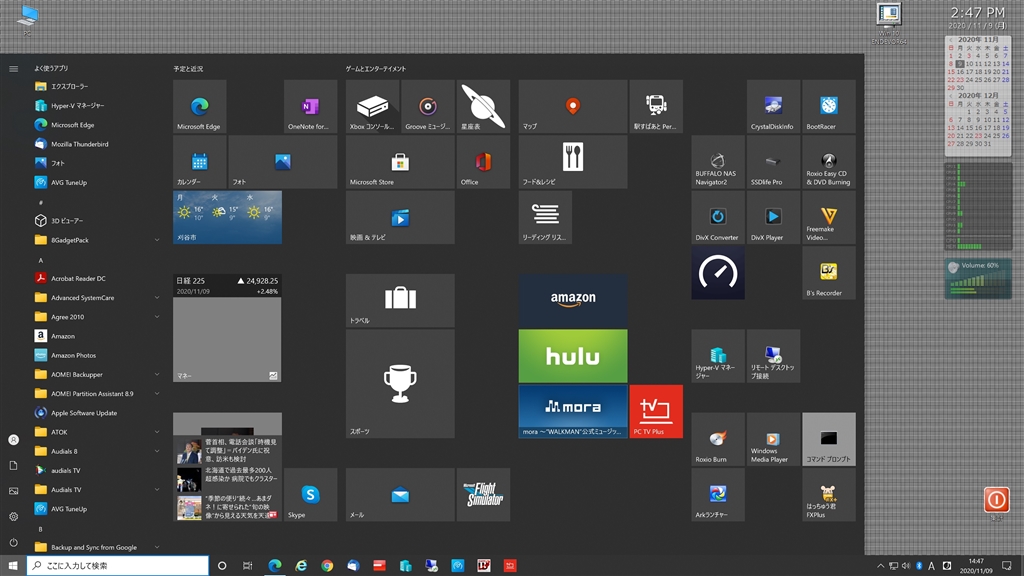The image size is (1024, 576).
Task: Open the hulu tile
Action: (x=573, y=356)
